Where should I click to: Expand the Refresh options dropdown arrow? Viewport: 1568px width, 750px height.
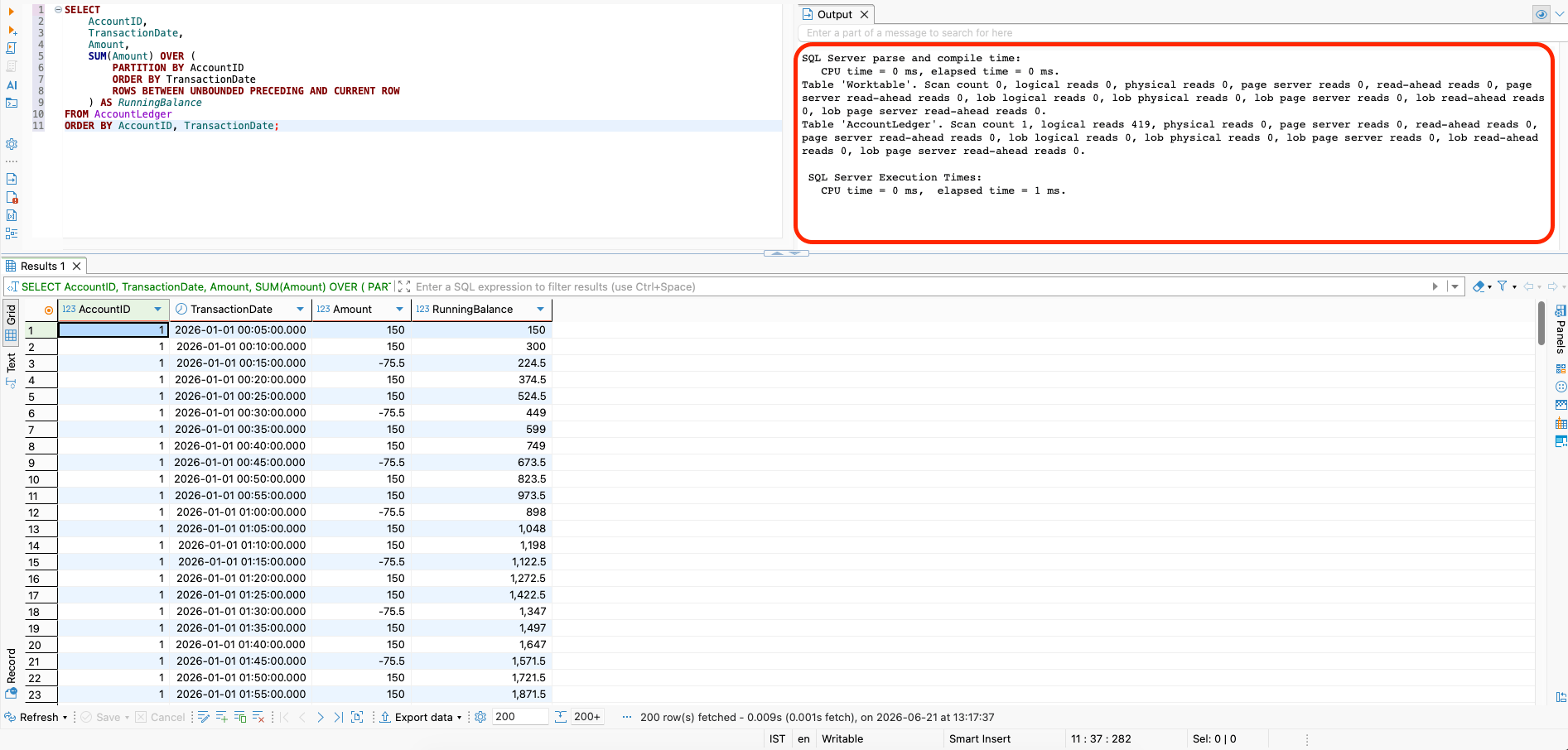(65, 718)
